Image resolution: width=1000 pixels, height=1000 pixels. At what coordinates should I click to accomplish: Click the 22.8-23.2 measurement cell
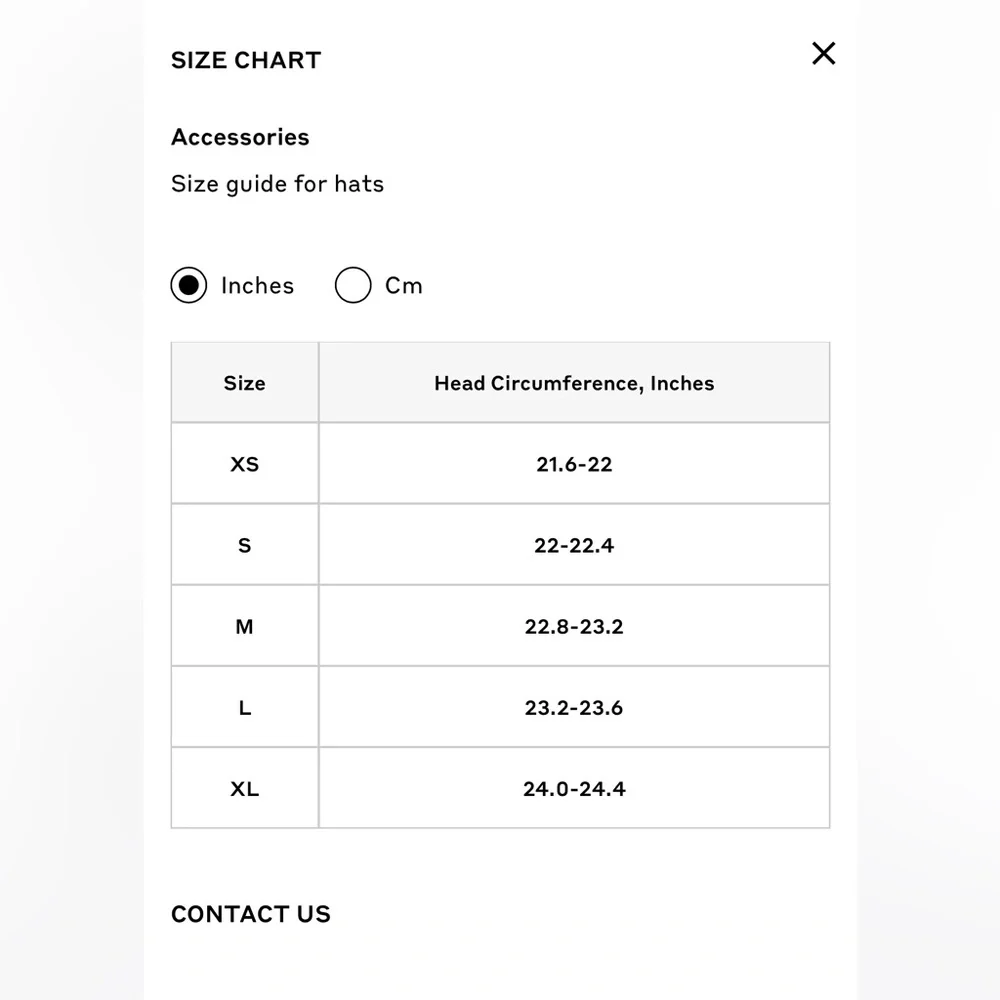click(x=574, y=626)
